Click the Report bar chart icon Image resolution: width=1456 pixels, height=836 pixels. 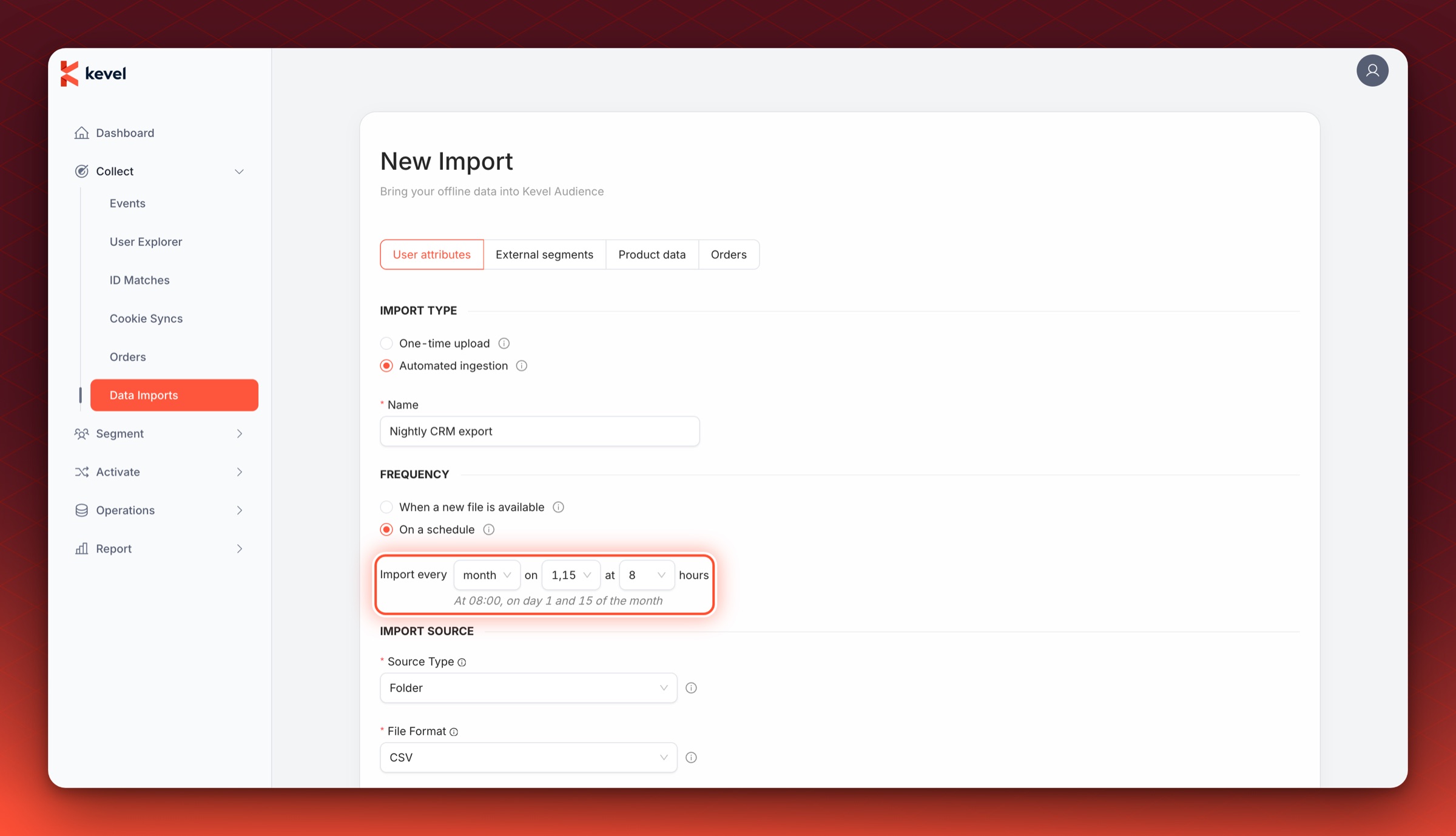point(81,548)
